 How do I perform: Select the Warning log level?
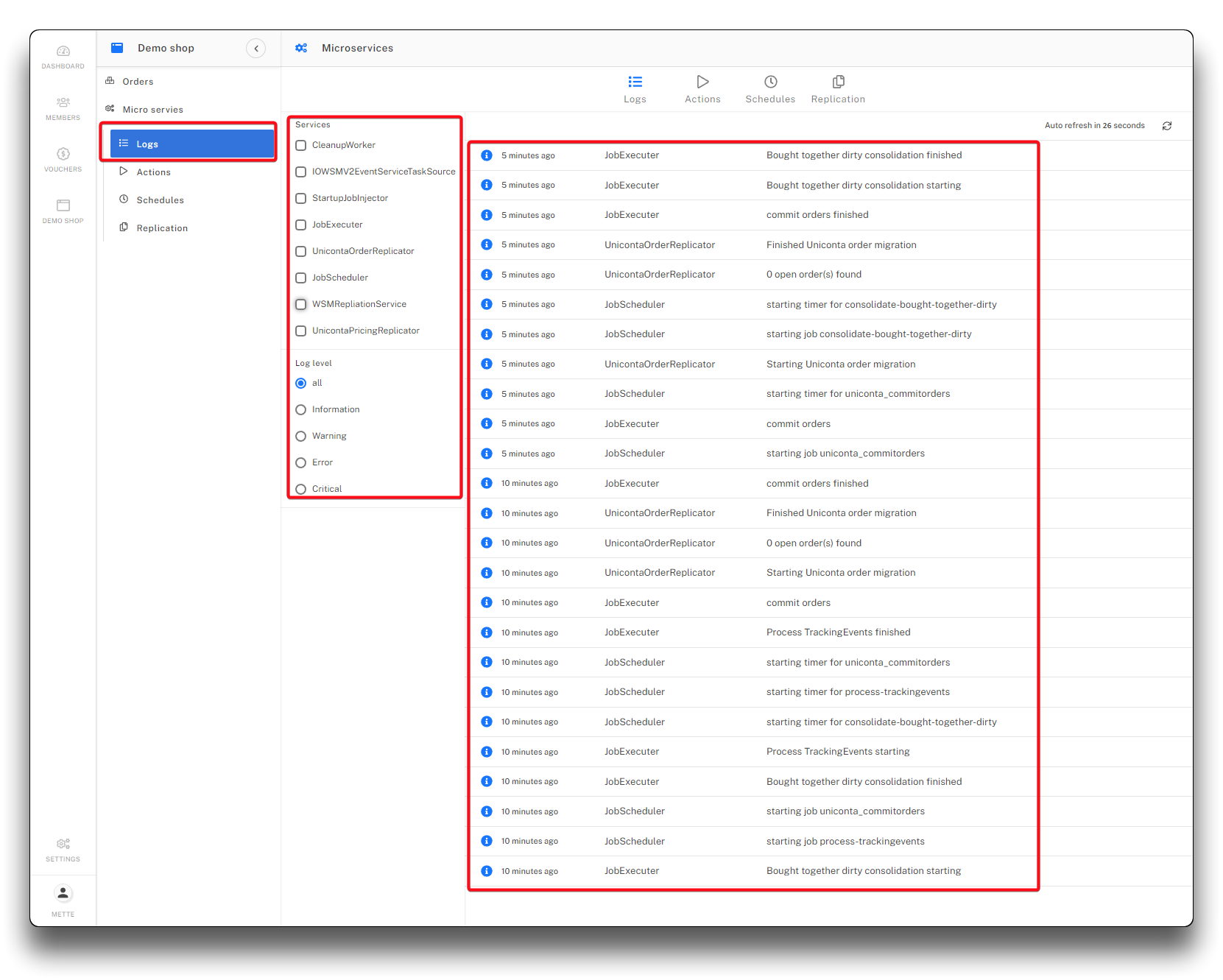click(301, 437)
